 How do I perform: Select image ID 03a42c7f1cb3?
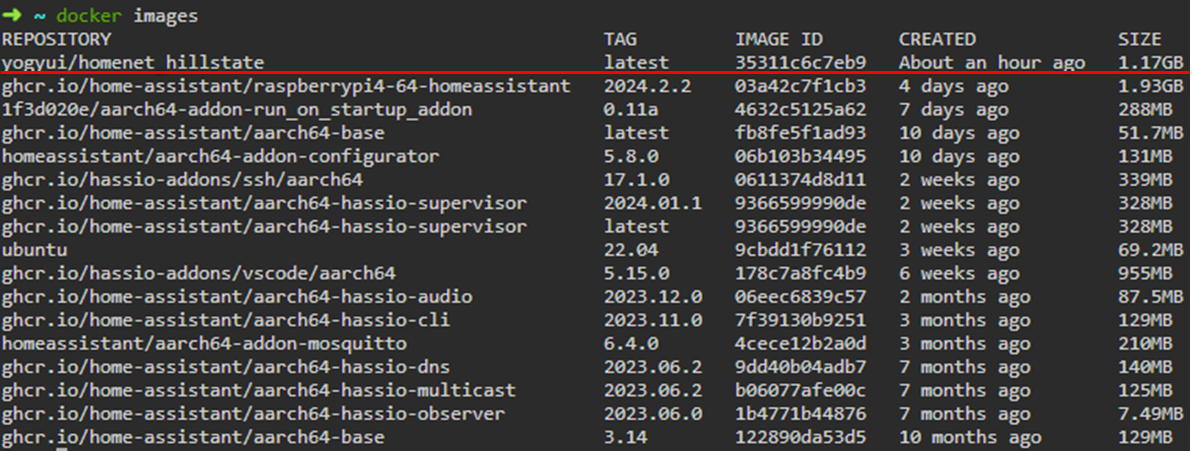click(800, 86)
